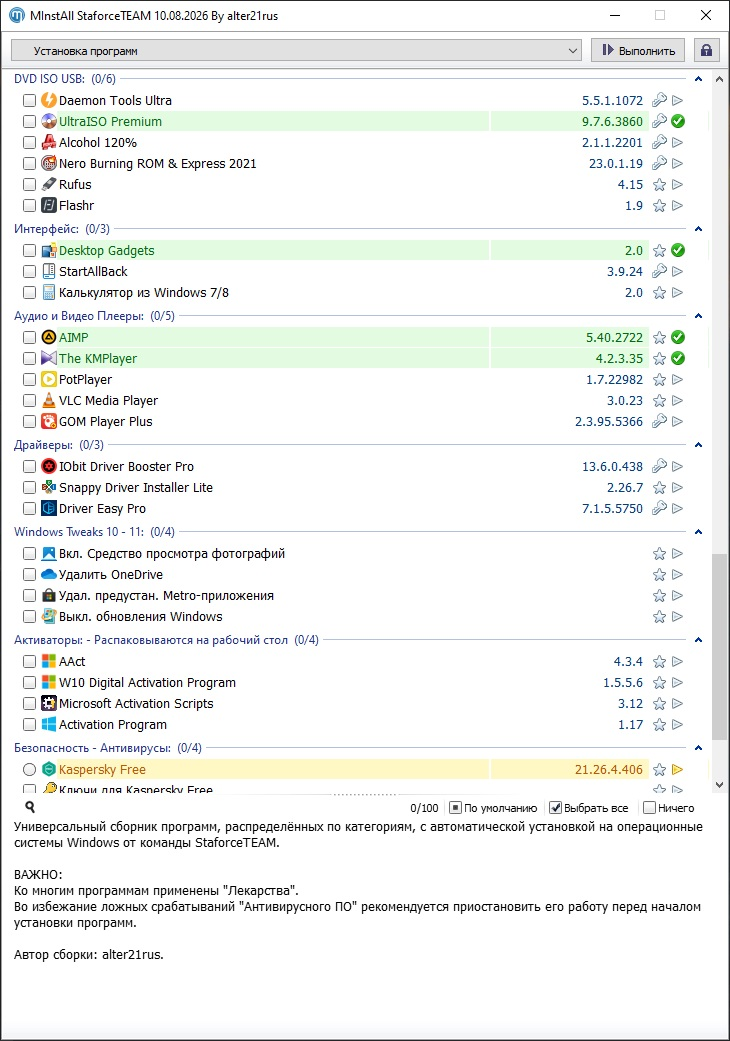Click the GOM Player Plus label
The width and height of the screenshot is (730, 1041).
coord(106,422)
